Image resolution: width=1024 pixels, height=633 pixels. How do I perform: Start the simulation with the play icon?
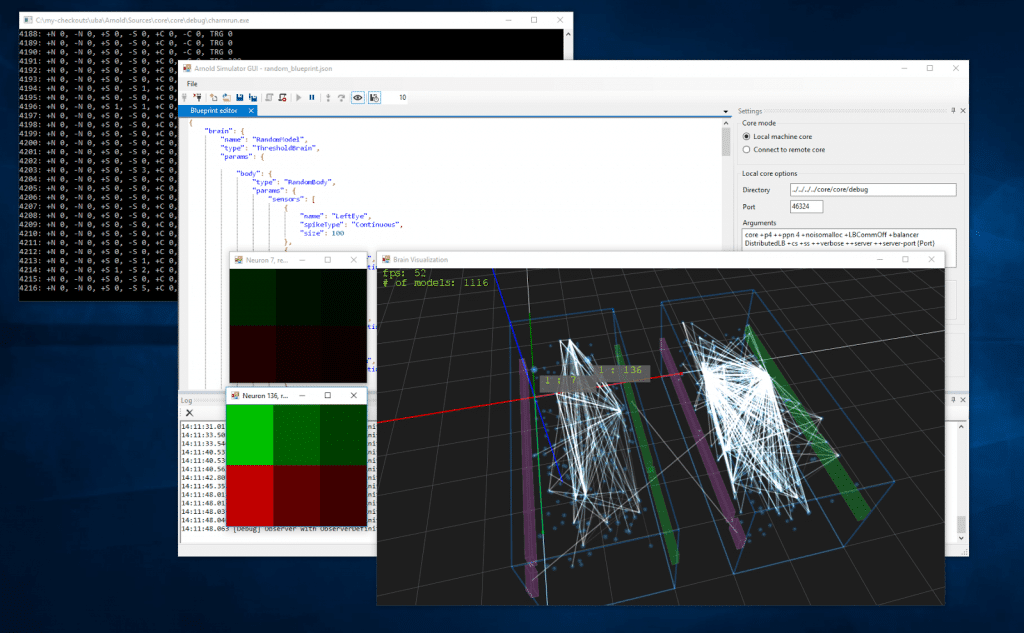click(298, 97)
